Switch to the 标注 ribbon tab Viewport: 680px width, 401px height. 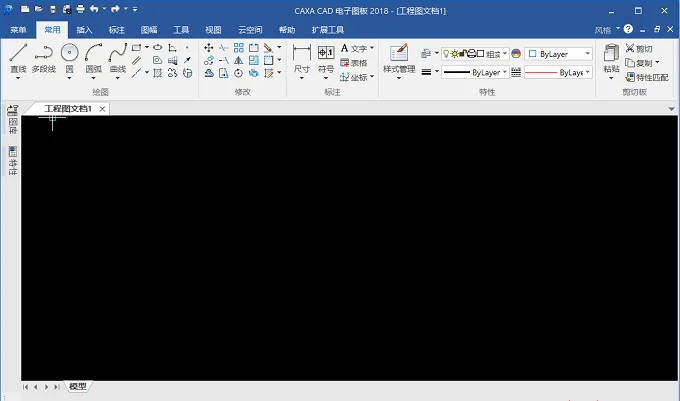pyautogui.click(x=117, y=30)
